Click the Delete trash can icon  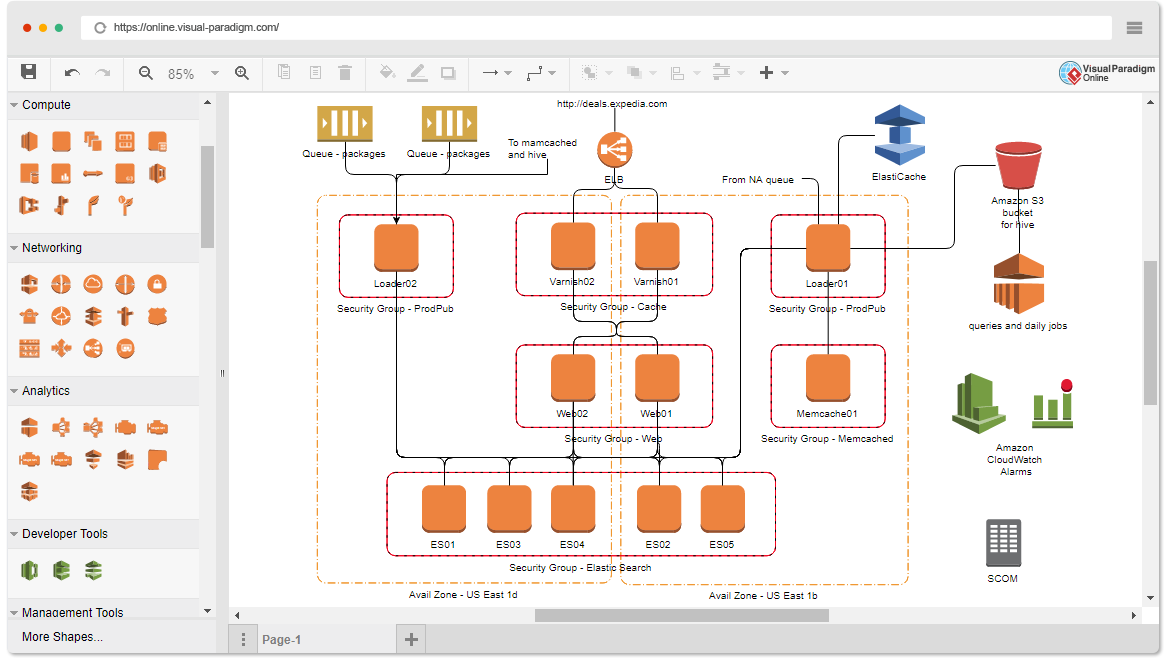point(345,72)
